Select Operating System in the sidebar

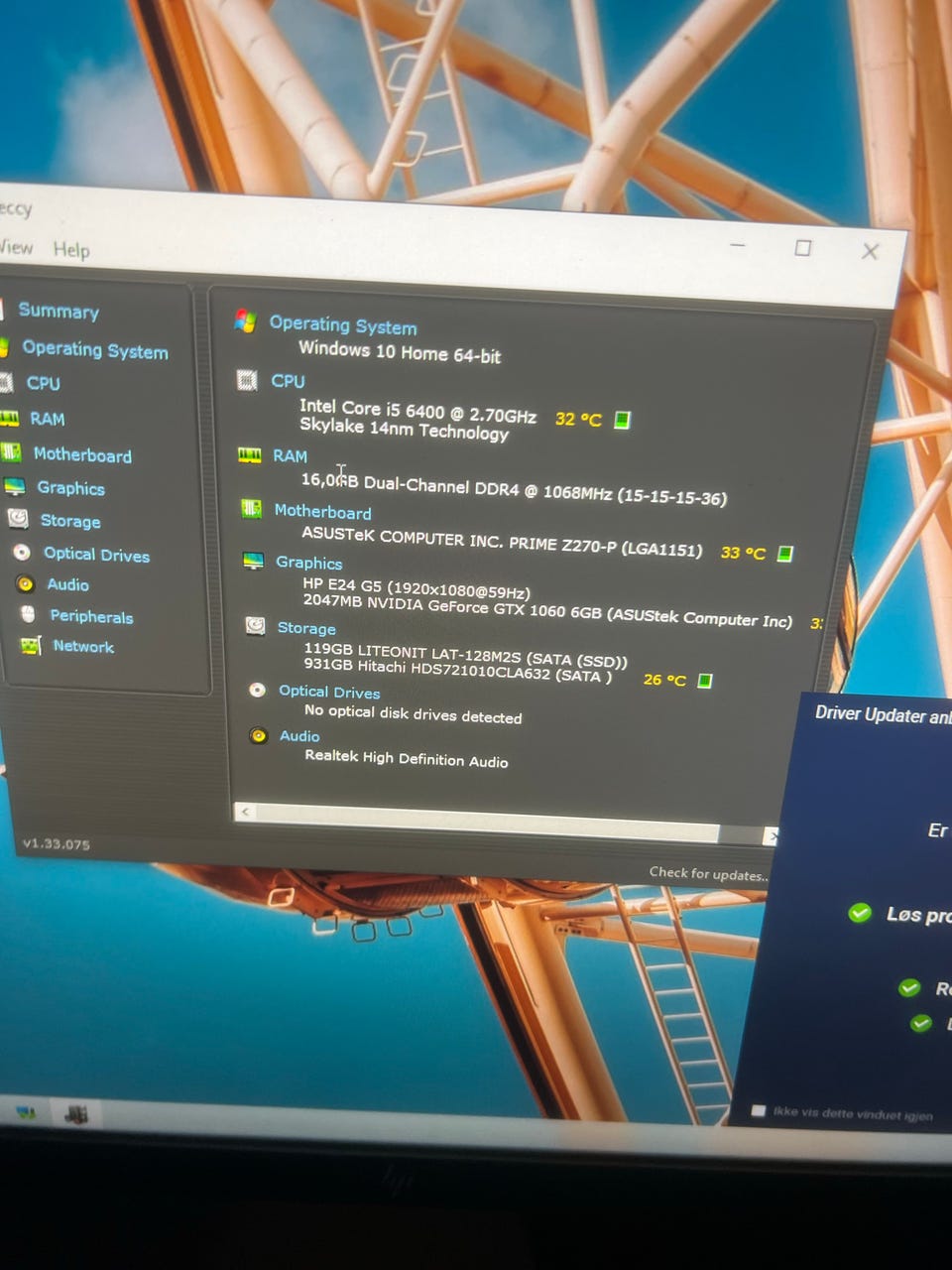pyautogui.click(x=95, y=349)
